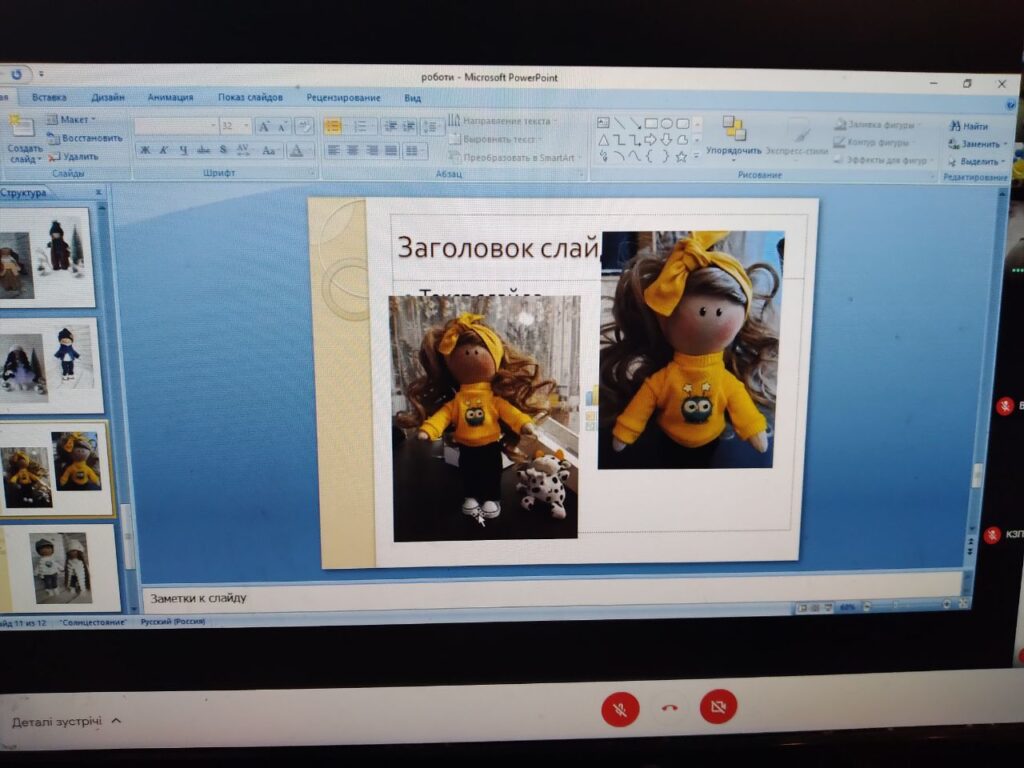
Task: Click the font color A button
Action: (296, 151)
